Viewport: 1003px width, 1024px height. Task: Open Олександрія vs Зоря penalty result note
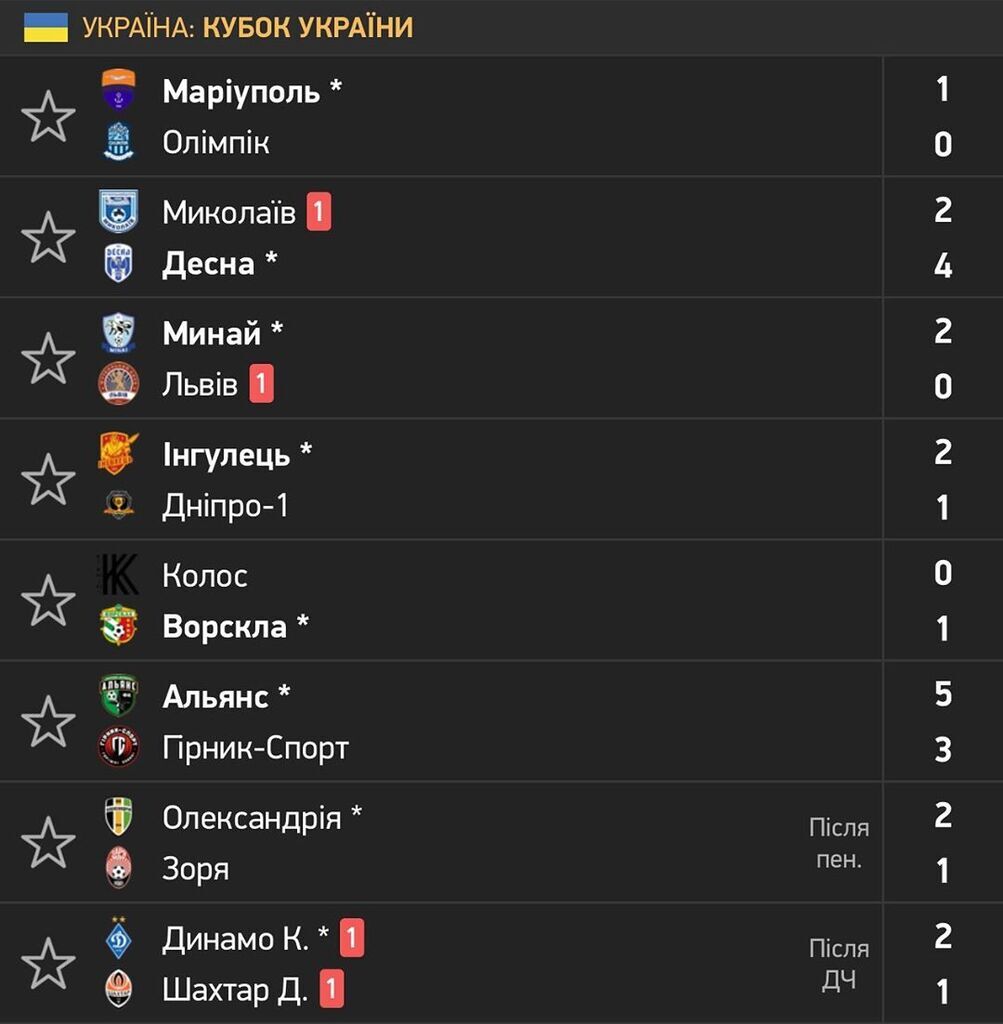tap(839, 843)
